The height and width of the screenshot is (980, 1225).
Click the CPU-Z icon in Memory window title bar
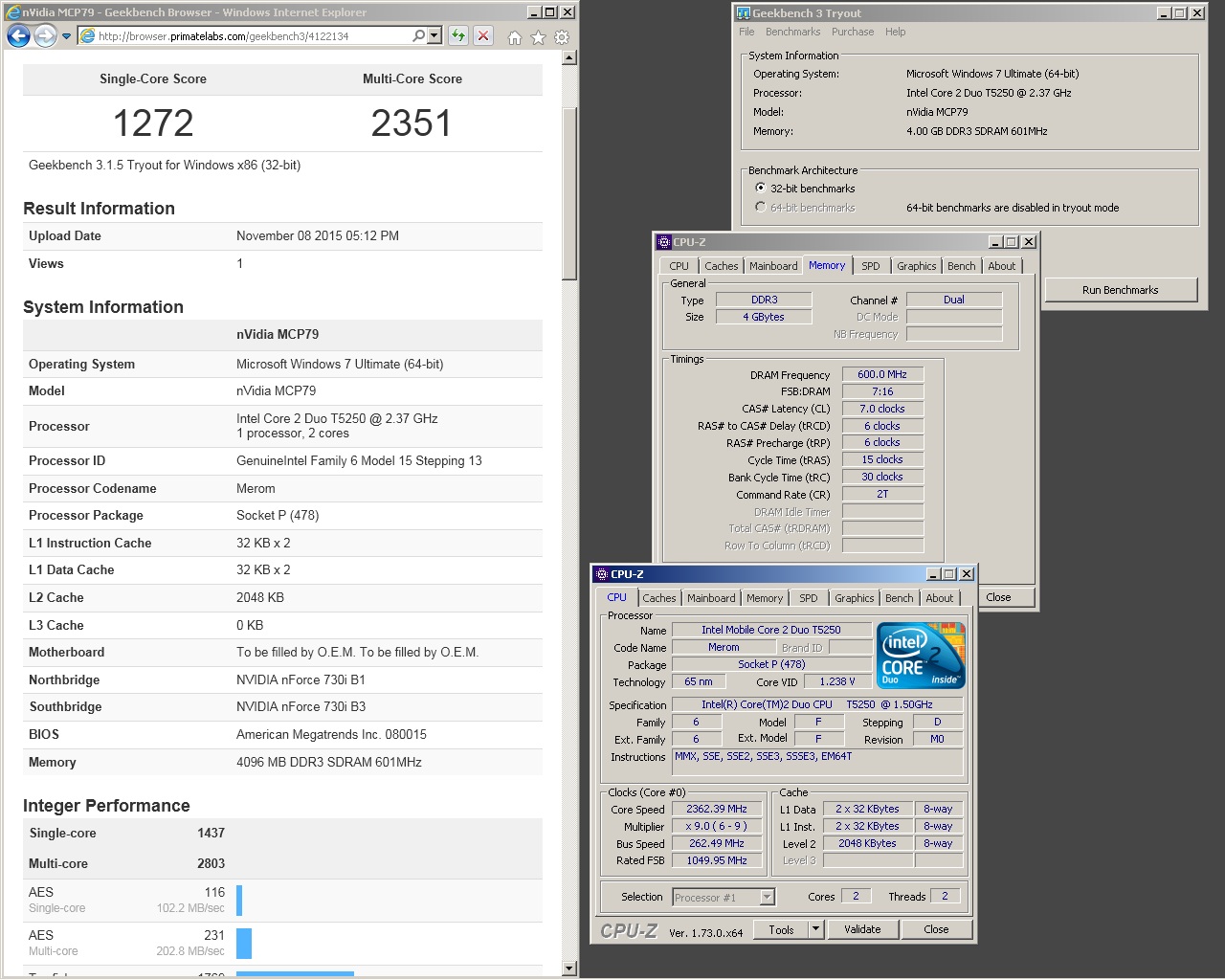point(664,242)
